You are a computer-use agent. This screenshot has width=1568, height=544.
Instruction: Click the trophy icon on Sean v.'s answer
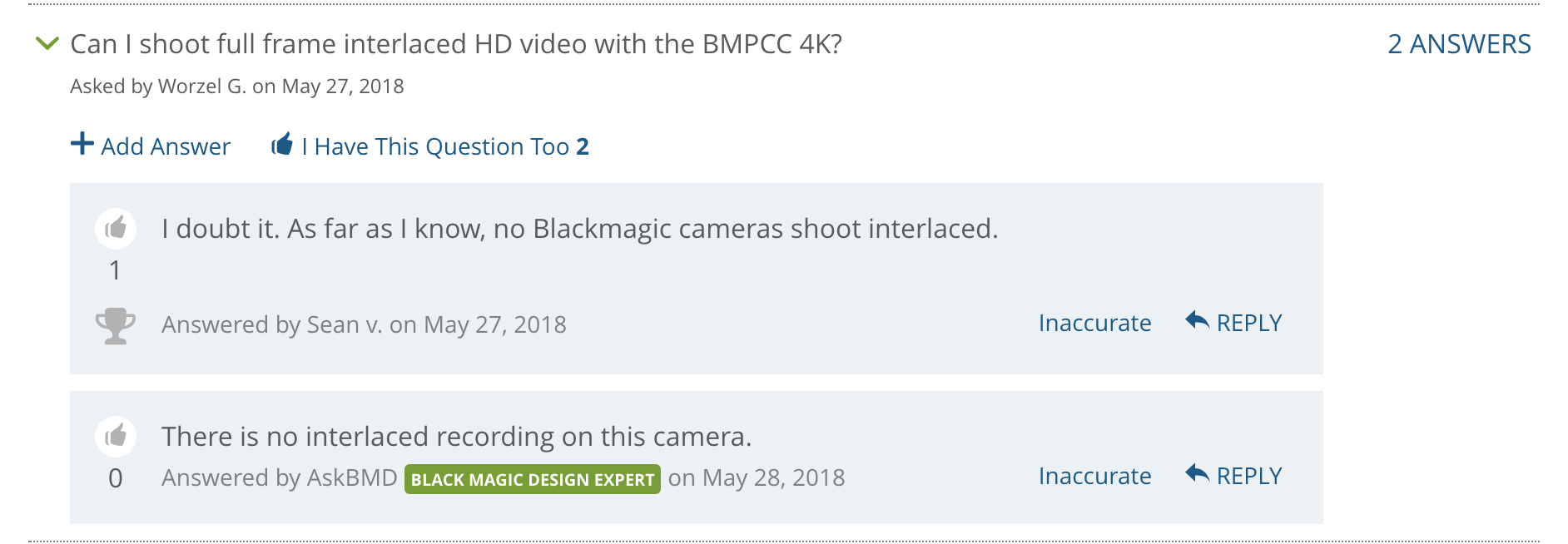116,326
